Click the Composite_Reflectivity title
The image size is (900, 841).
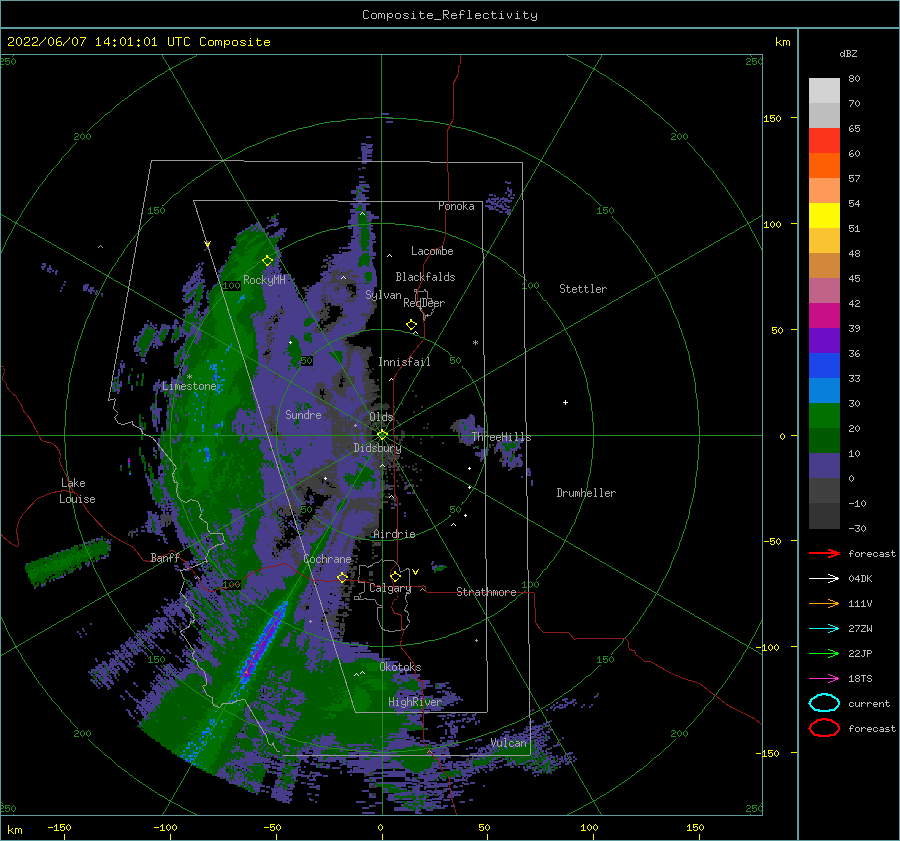[x=449, y=15]
